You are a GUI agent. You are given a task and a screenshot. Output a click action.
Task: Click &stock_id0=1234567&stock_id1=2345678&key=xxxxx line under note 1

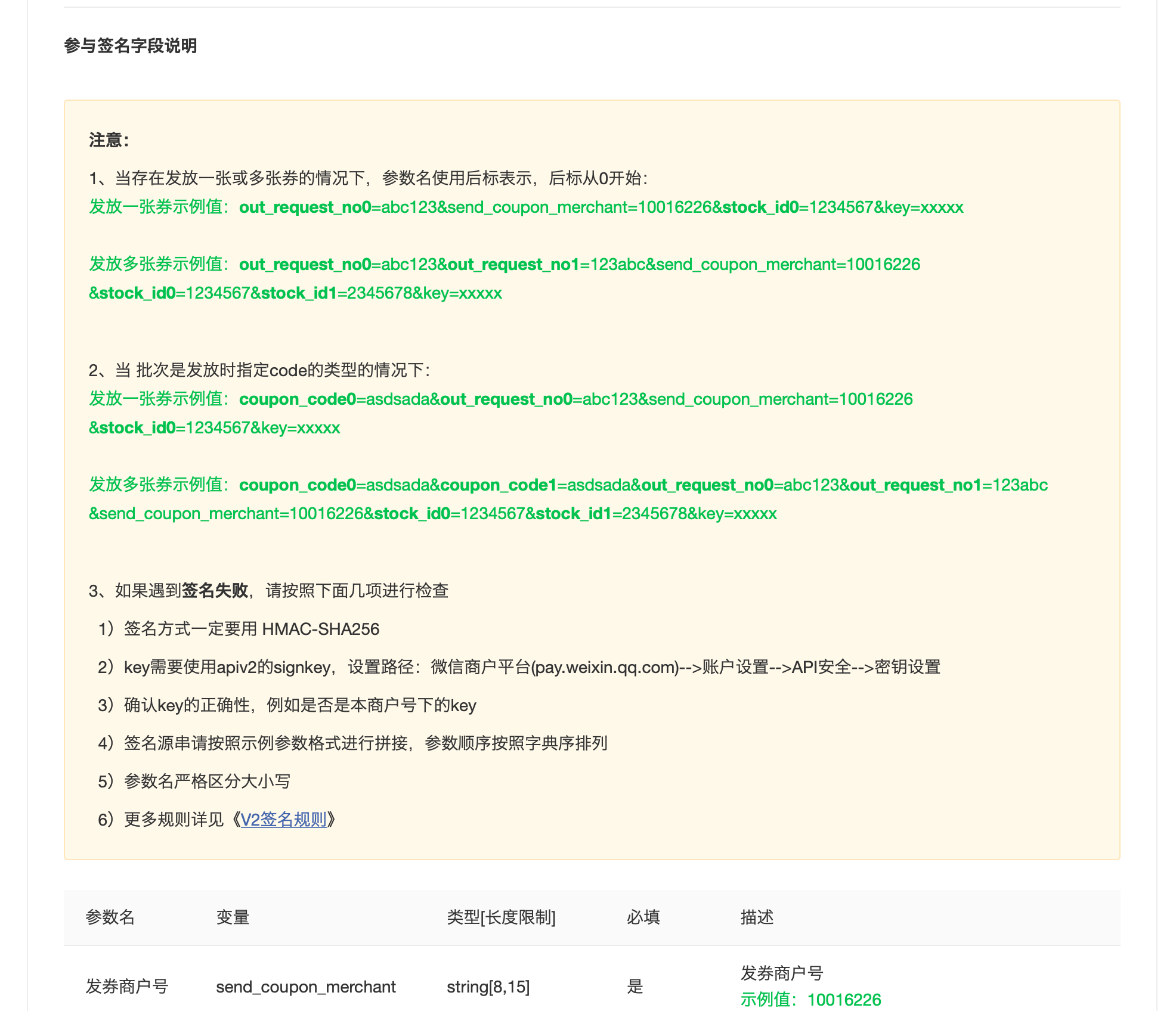[295, 293]
